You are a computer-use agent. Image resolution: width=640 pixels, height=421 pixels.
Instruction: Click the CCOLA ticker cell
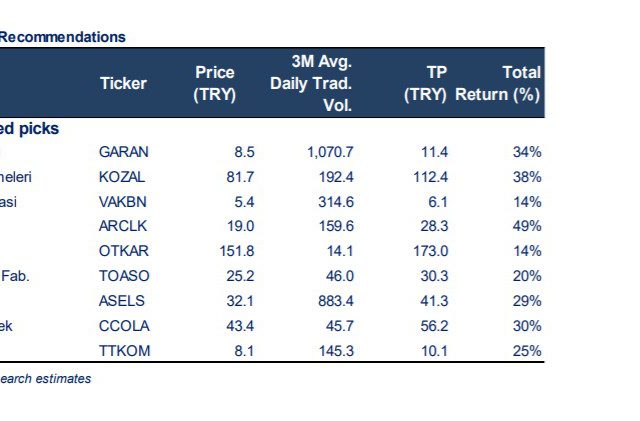click(124, 326)
